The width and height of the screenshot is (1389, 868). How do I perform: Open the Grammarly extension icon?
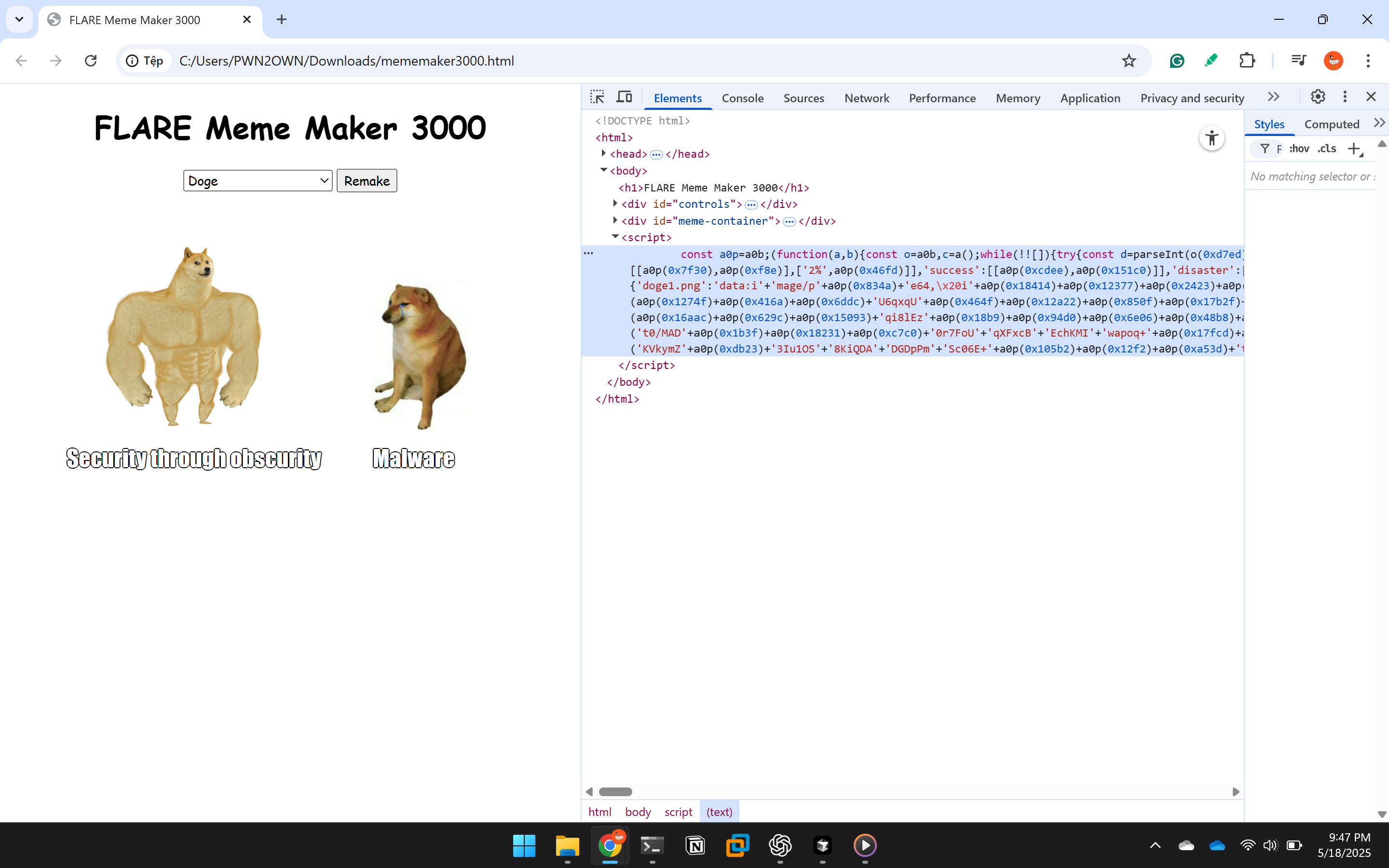pos(1177,61)
